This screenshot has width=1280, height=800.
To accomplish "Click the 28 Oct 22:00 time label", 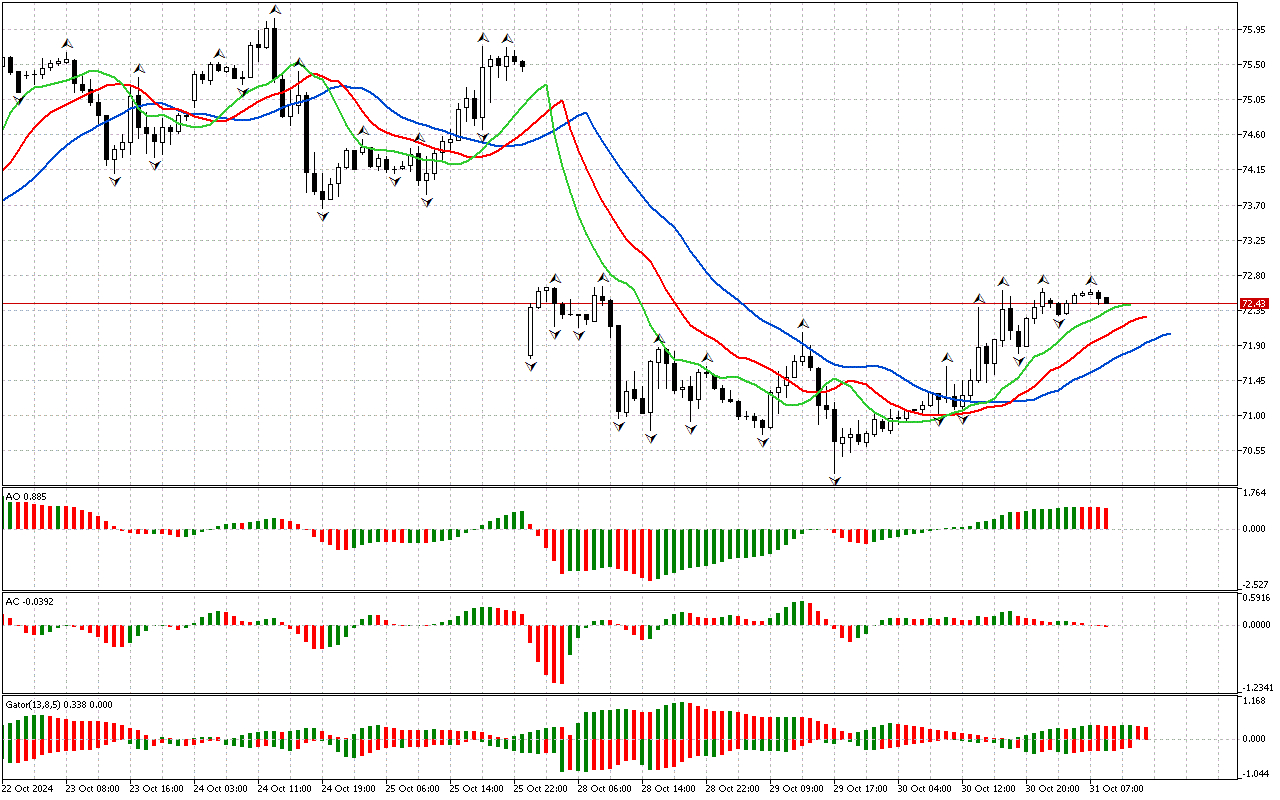I will [732, 789].
